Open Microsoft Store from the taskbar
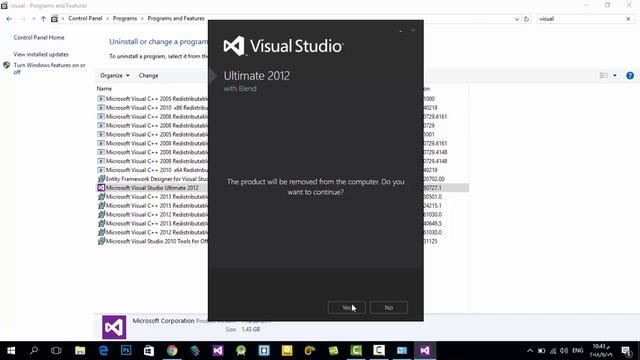 tap(149, 351)
